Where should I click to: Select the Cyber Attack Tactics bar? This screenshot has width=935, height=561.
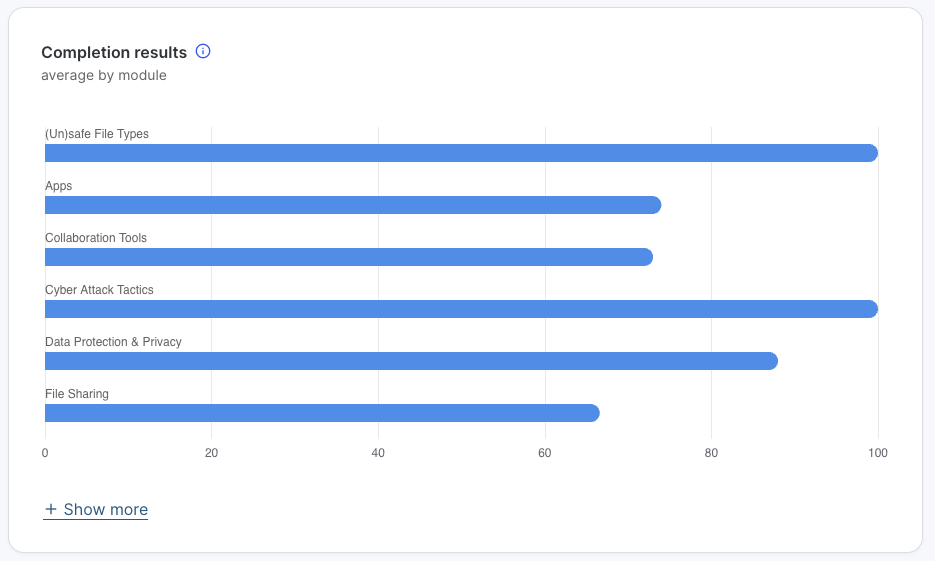click(x=461, y=309)
